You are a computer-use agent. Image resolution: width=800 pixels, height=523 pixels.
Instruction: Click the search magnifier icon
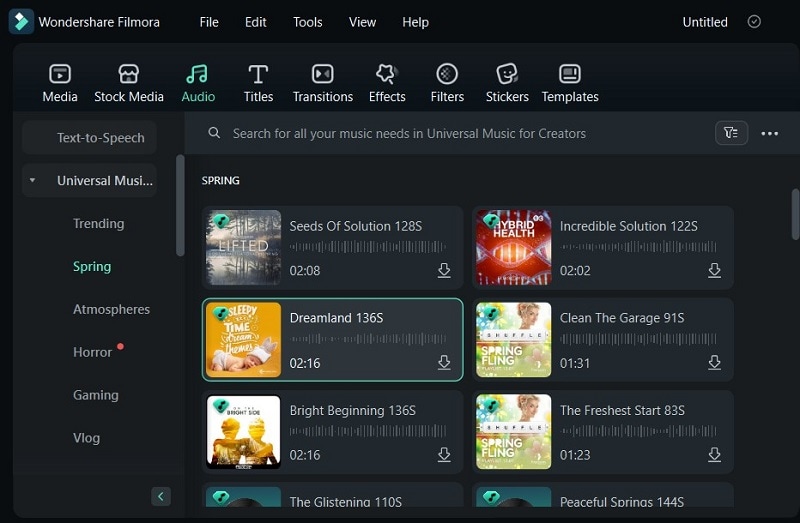click(x=214, y=133)
